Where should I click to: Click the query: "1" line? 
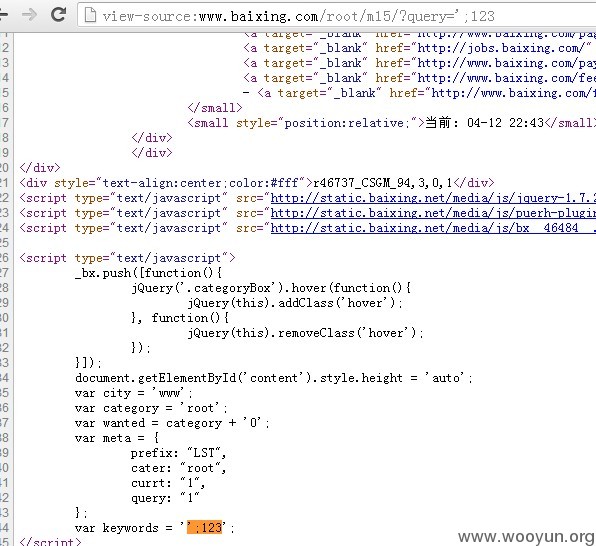pos(165,498)
